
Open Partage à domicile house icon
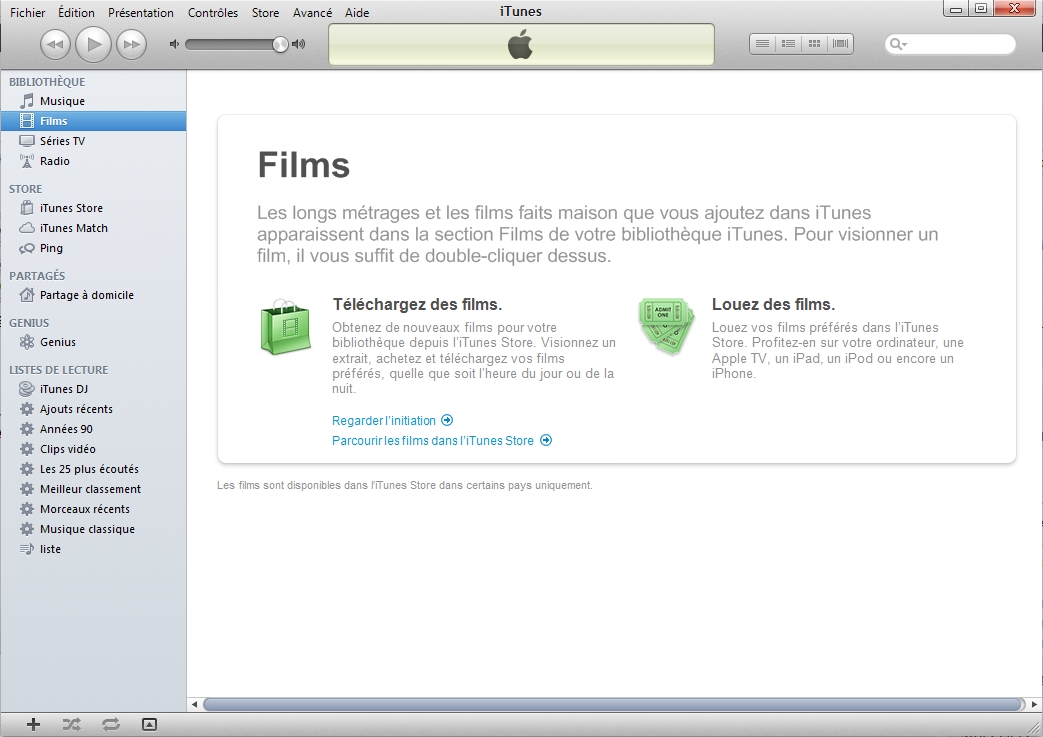pos(27,295)
